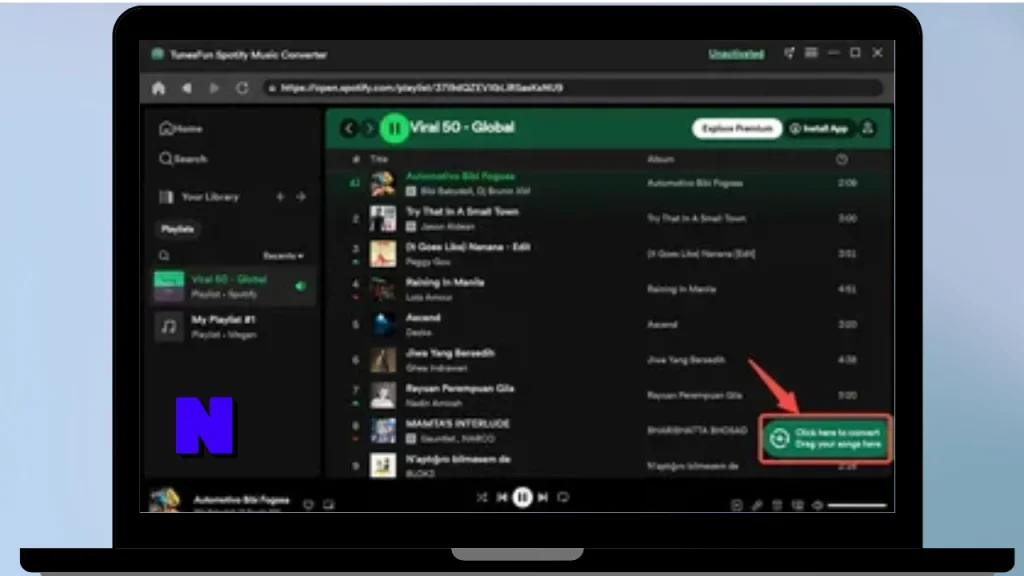Pause playlist with green header button
Image resolution: width=1024 pixels, height=576 pixels.
pos(394,129)
